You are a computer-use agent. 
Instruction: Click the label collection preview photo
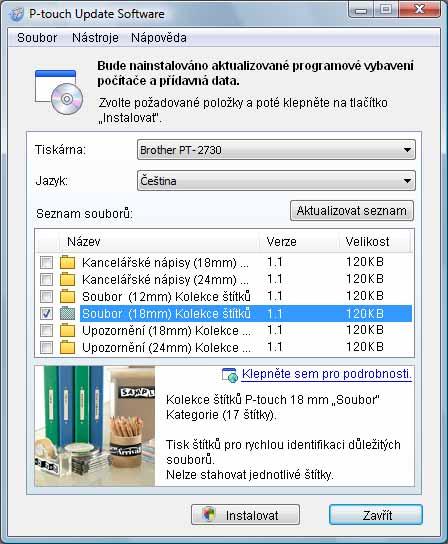pos(95,426)
